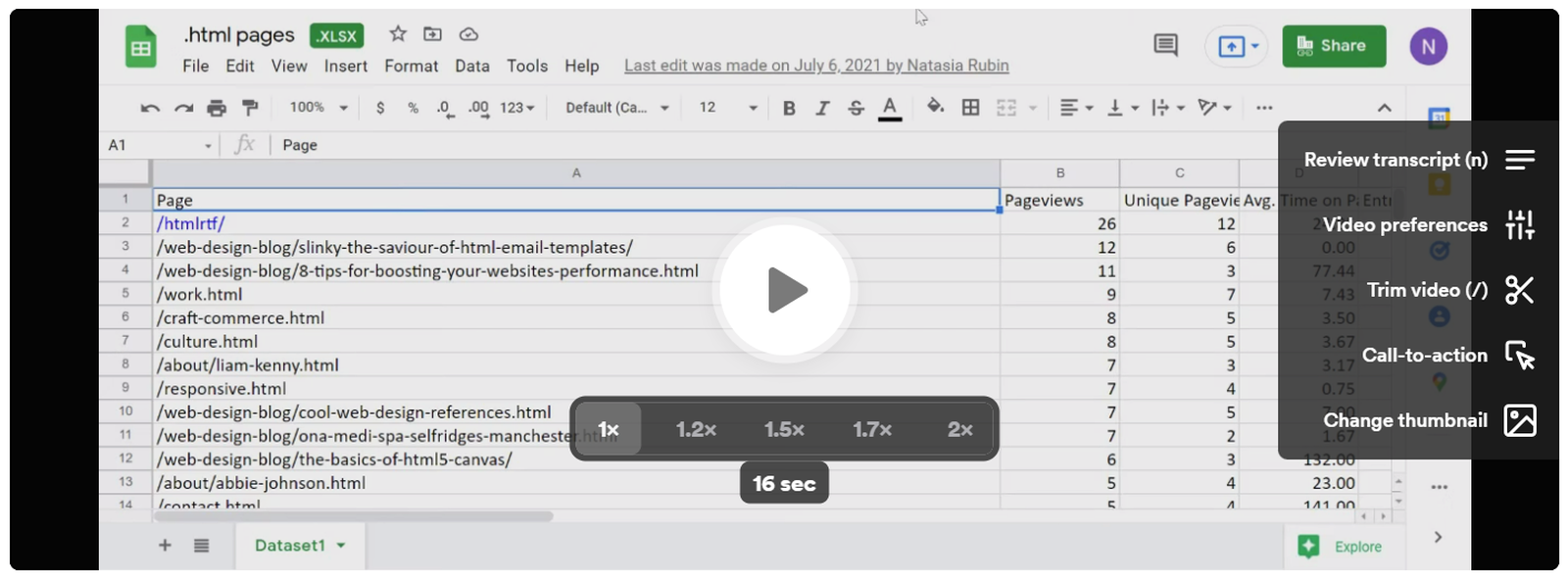Open Trim video scissors tool

[1519, 290]
